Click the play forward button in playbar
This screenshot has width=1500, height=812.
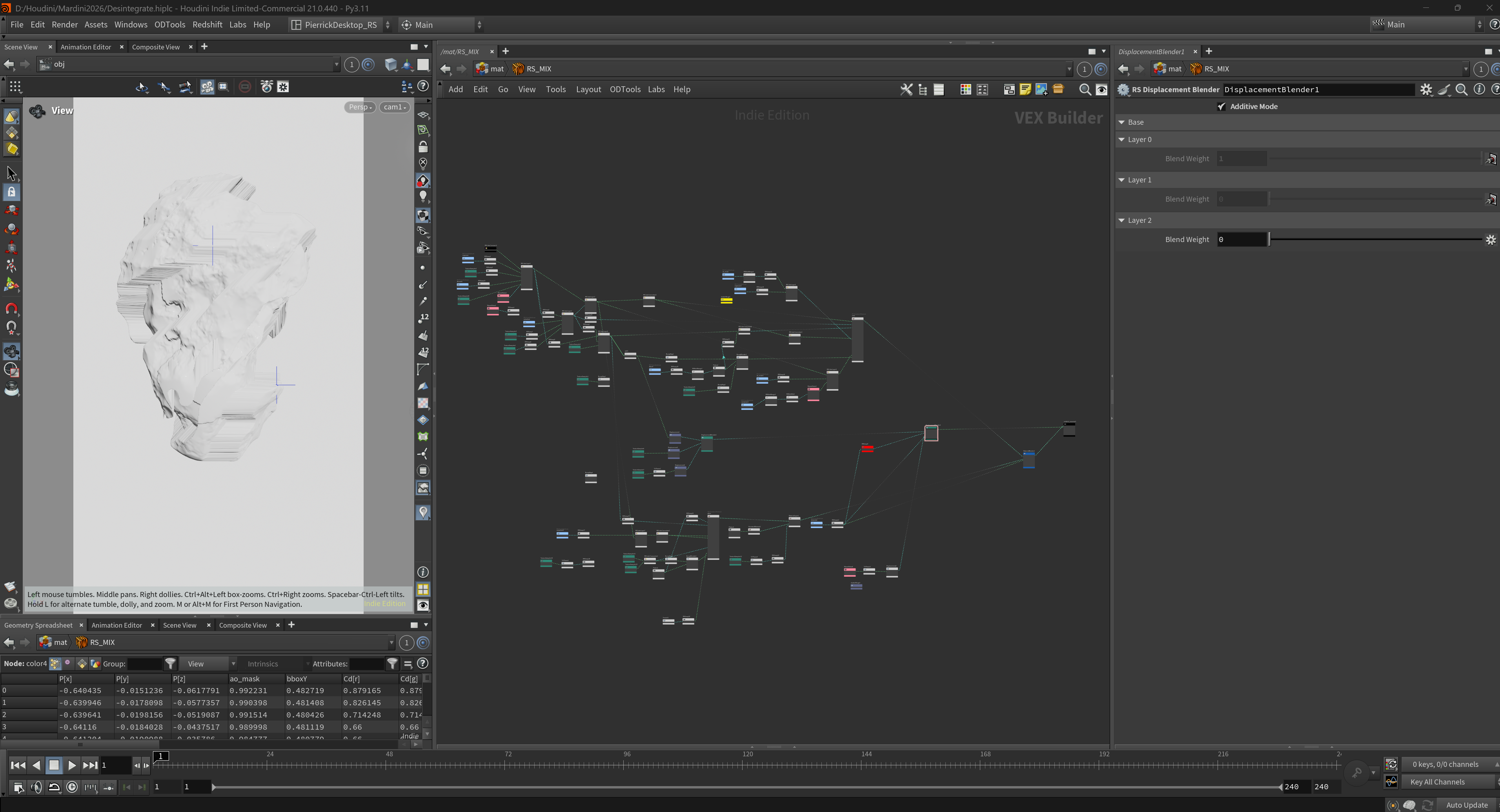pos(72,765)
